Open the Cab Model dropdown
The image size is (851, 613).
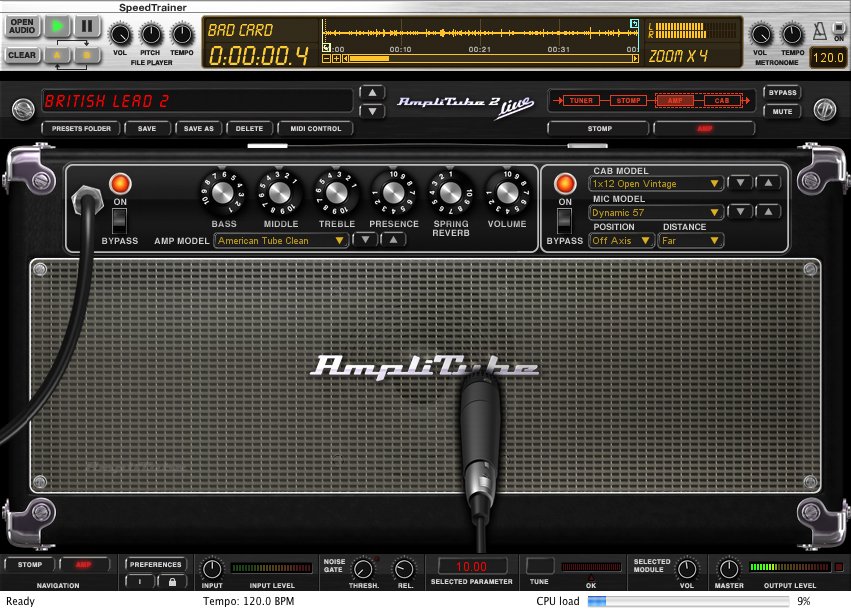pos(656,184)
